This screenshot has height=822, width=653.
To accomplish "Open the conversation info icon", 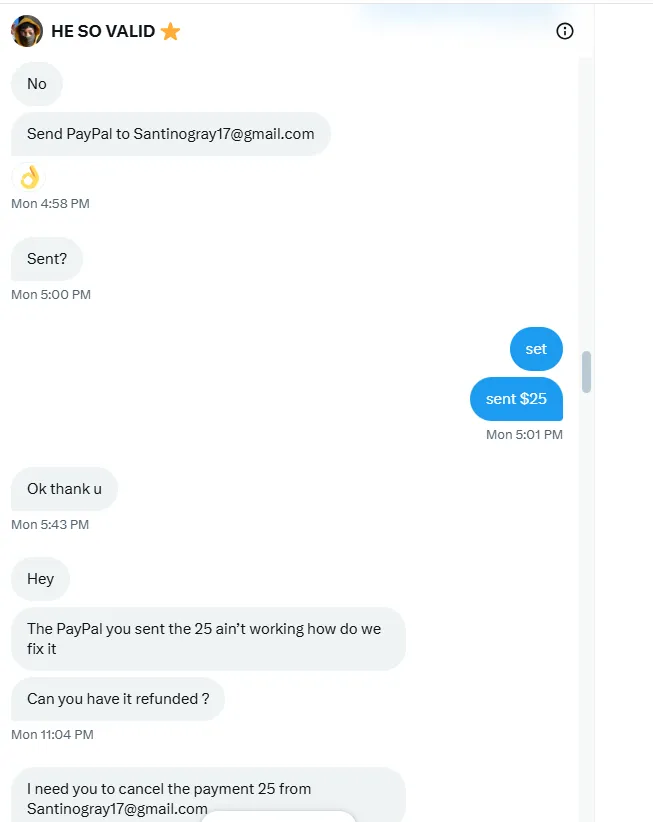I will (565, 31).
